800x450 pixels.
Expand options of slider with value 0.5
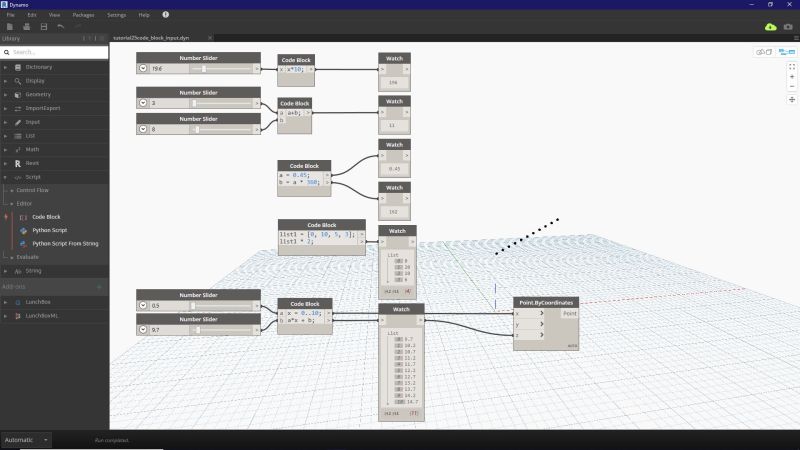[x=143, y=306]
